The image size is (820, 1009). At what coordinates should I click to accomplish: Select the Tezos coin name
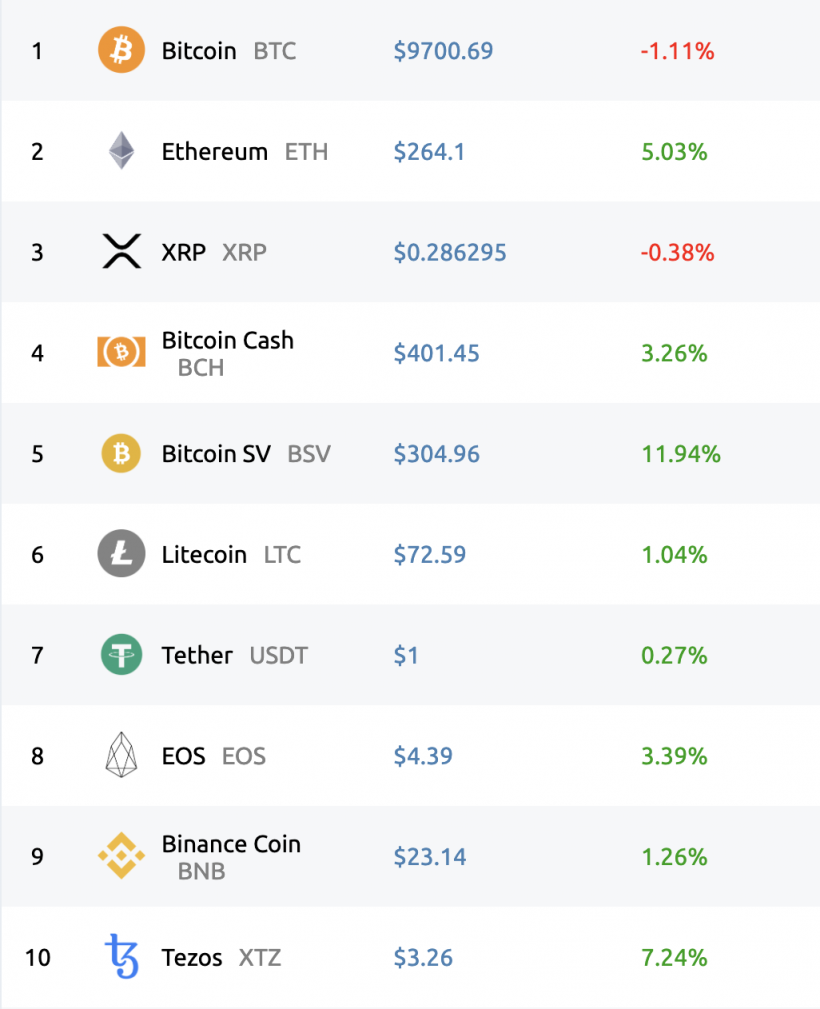[x=192, y=958]
